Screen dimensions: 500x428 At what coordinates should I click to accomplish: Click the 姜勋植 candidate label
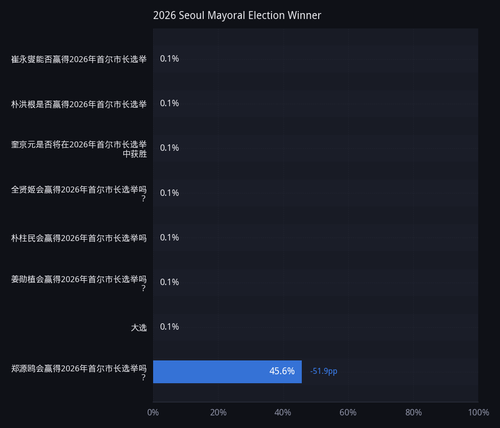click(x=79, y=283)
